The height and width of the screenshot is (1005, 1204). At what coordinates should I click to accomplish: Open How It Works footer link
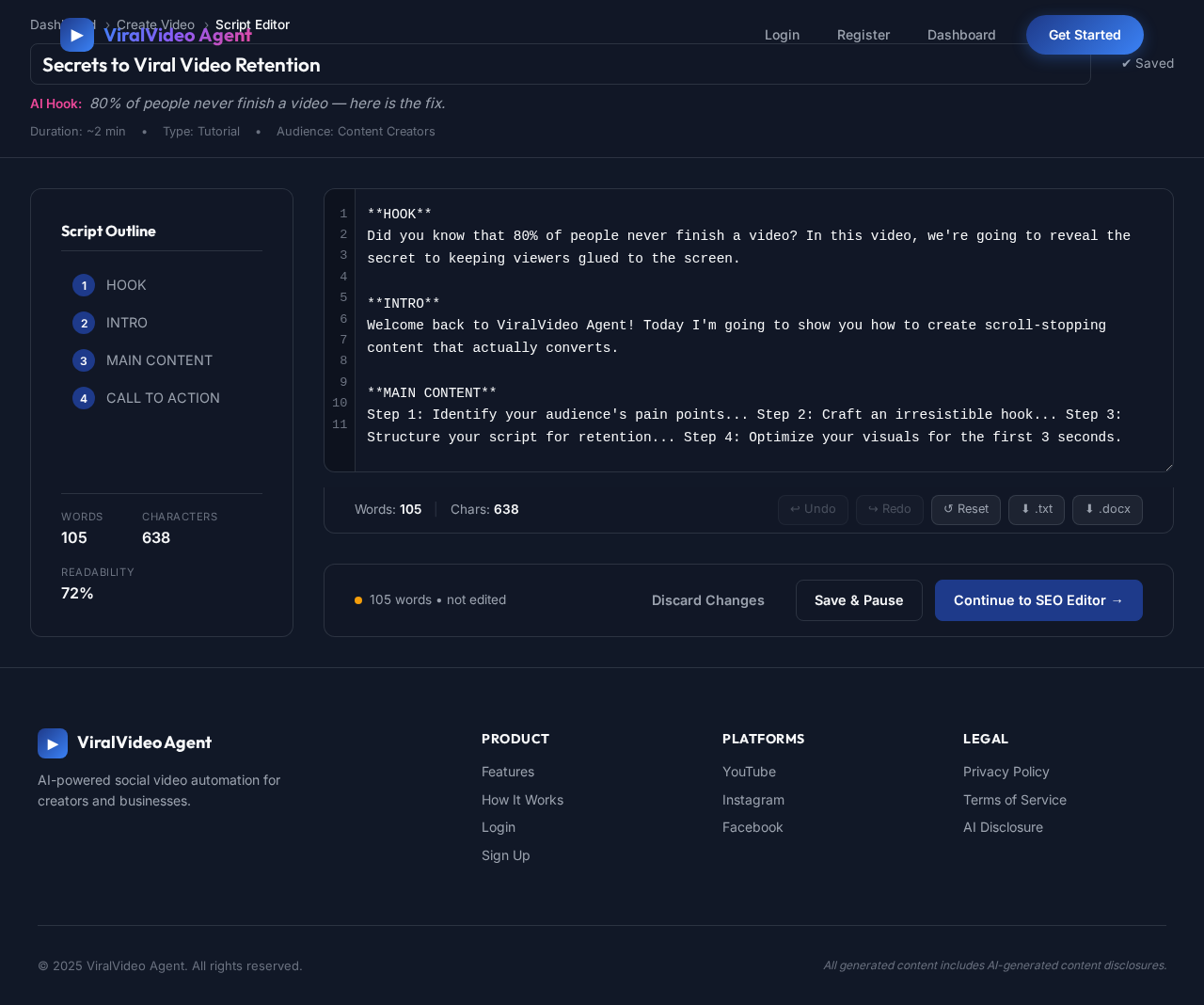[x=522, y=800]
